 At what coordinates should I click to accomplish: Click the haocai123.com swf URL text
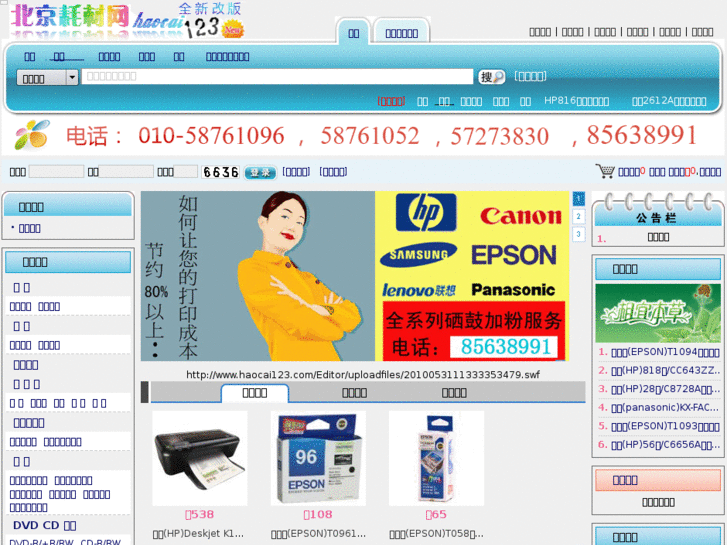[363, 375]
